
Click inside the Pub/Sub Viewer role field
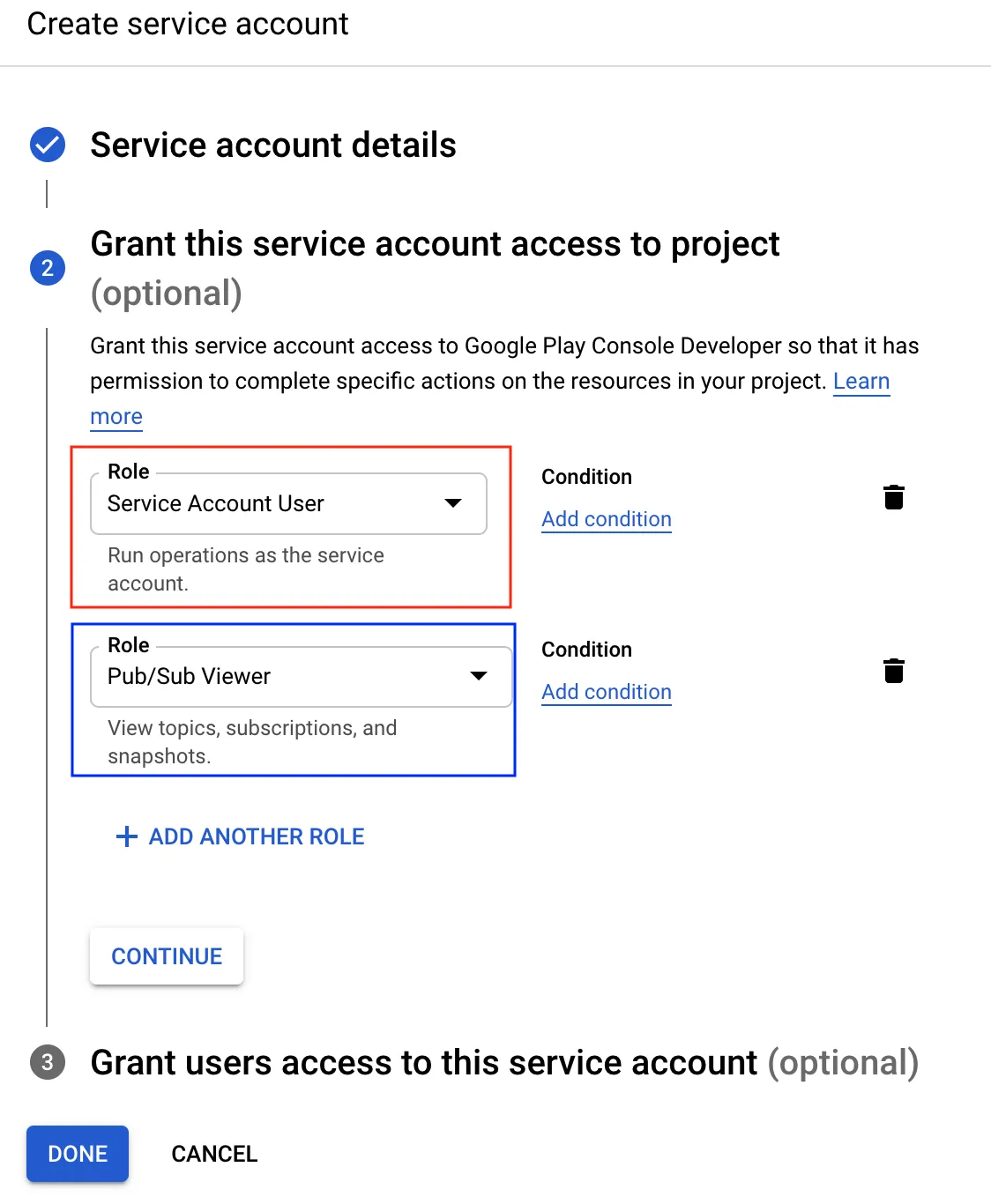(265, 676)
